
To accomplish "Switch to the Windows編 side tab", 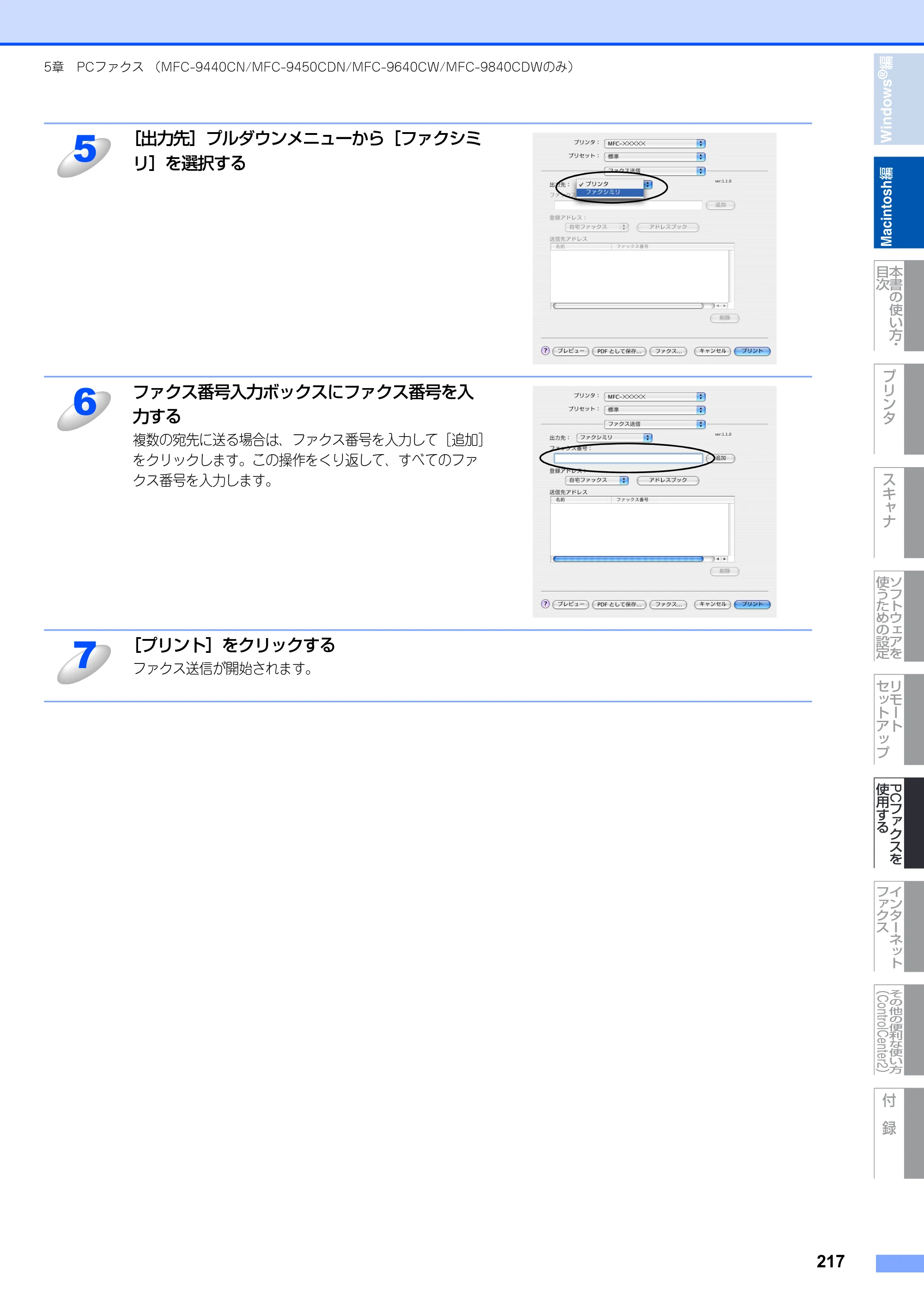I will [x=899, y=99].
